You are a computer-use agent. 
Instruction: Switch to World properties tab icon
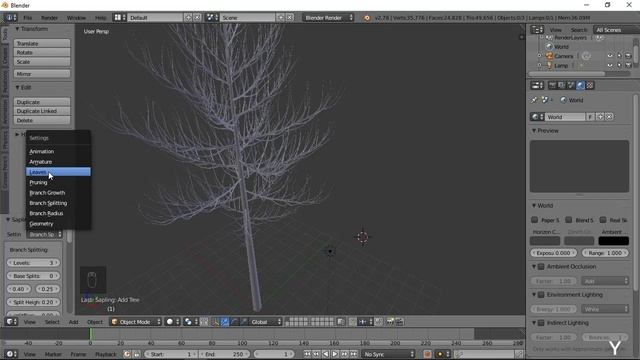580,85
